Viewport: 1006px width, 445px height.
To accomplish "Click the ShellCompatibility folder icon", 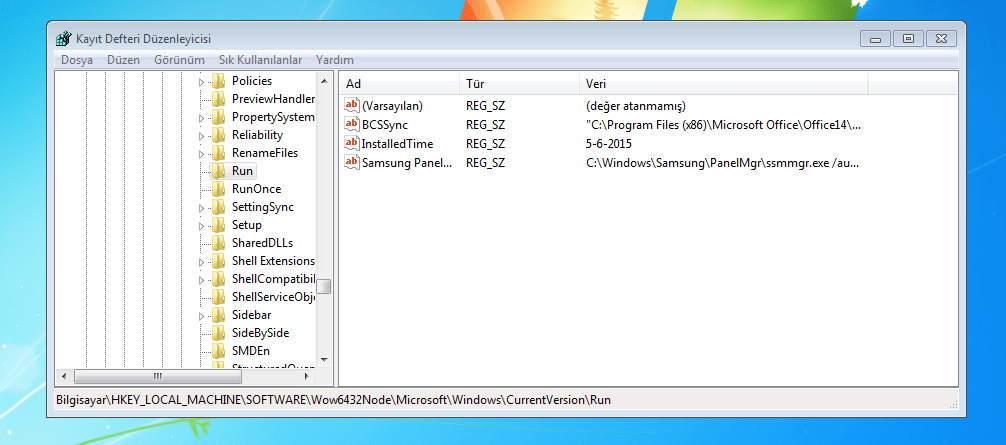I will click(219, 279).
